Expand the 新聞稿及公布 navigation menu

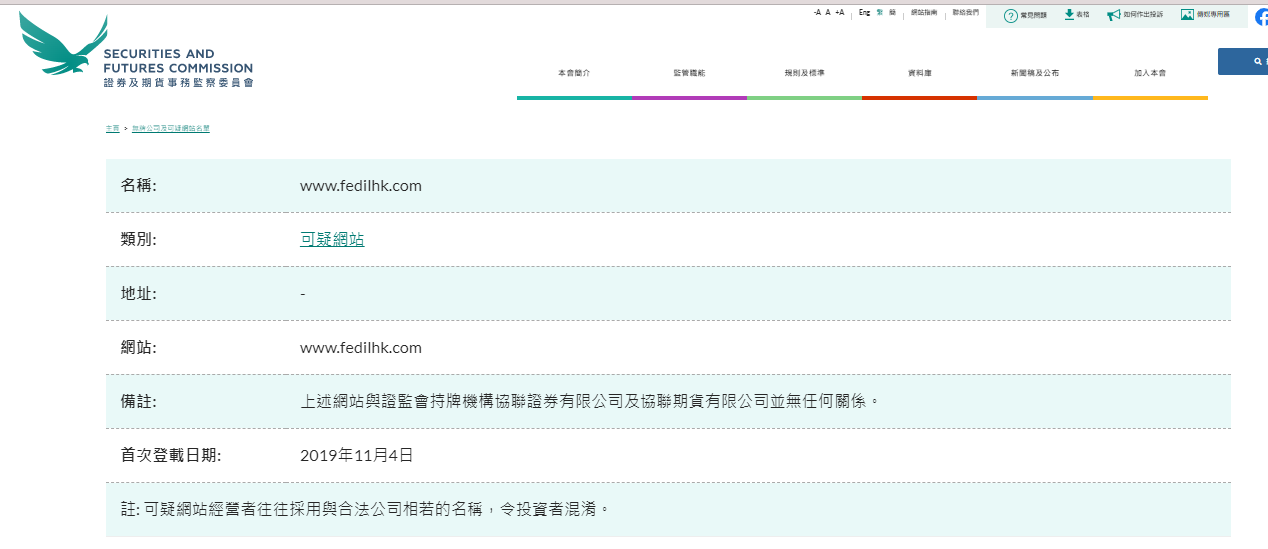coord(1034,74)
